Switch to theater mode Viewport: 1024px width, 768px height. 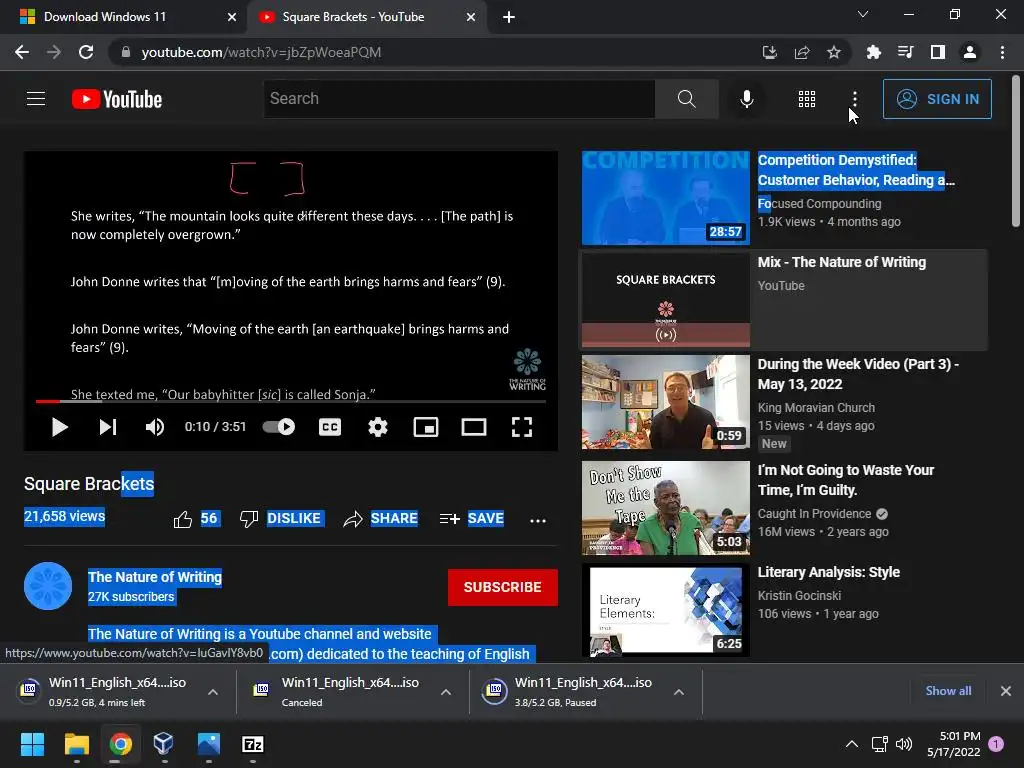(x=473, y=427)
